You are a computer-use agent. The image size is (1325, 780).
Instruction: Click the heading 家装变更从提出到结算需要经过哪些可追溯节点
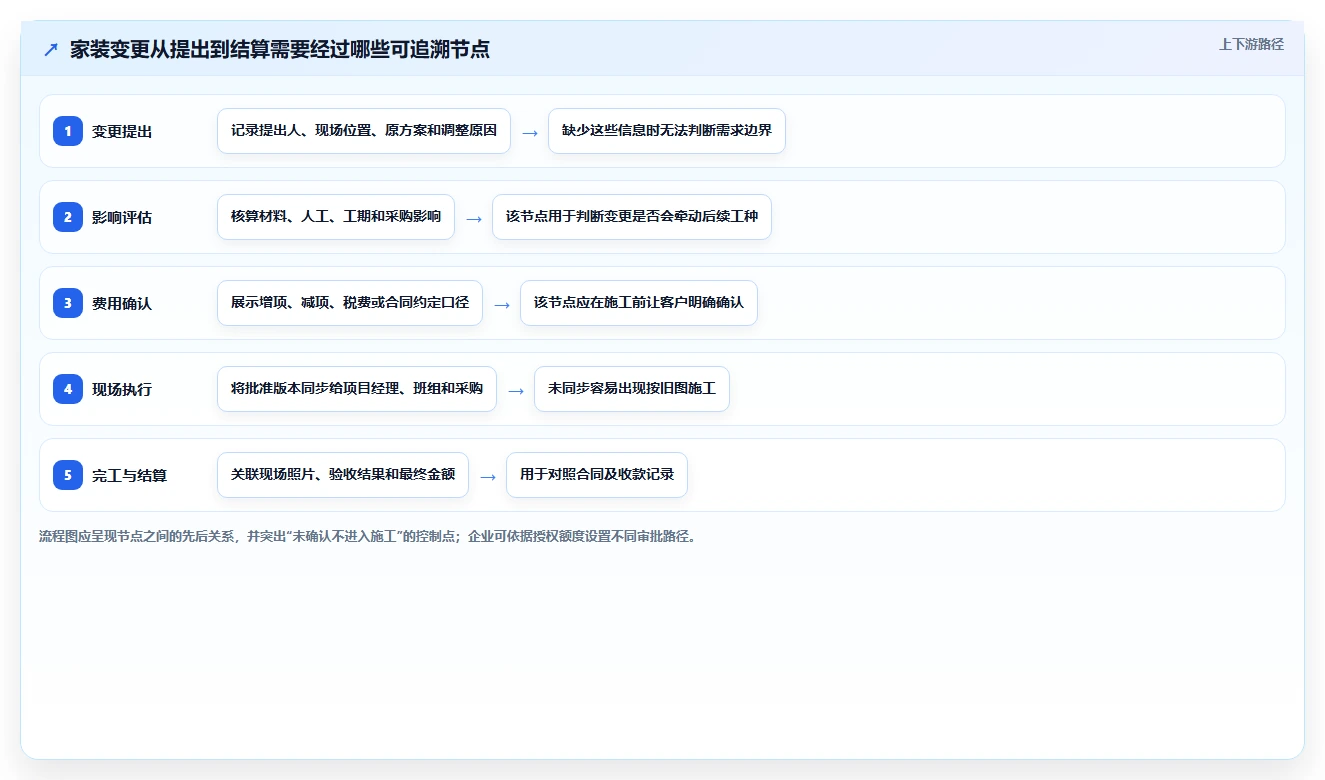pos(280,49)
